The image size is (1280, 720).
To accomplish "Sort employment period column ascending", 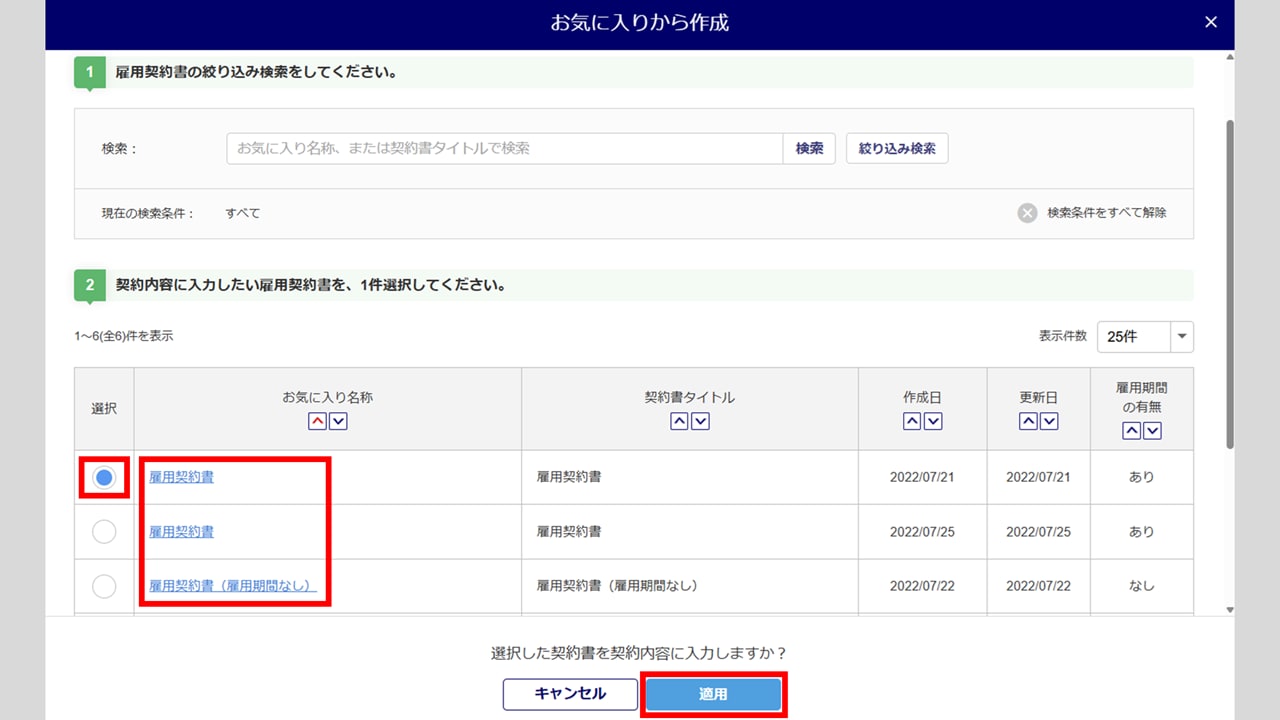I will [x=1131, y=431].
